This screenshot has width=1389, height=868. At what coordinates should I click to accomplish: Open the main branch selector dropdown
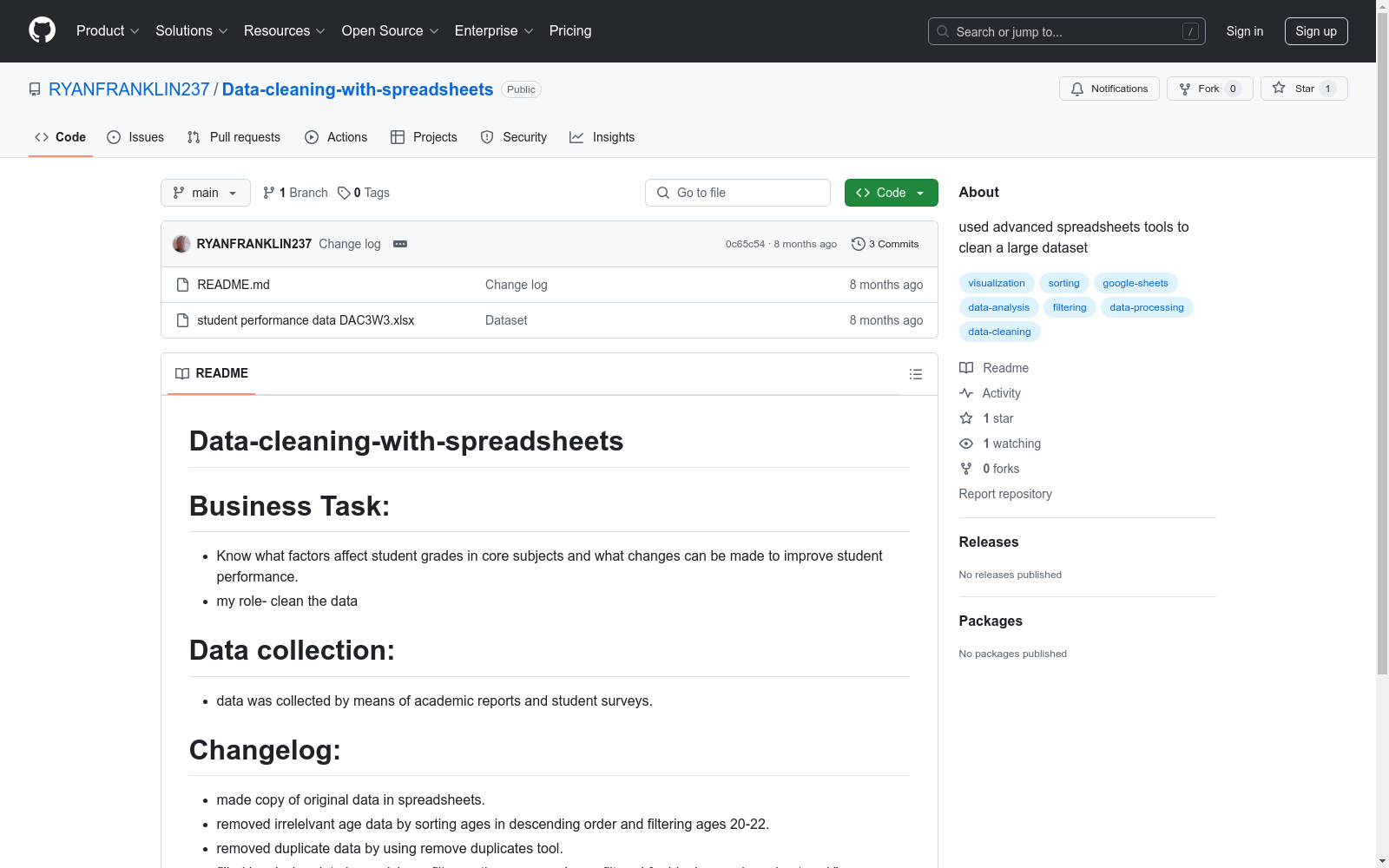point(205,193)
